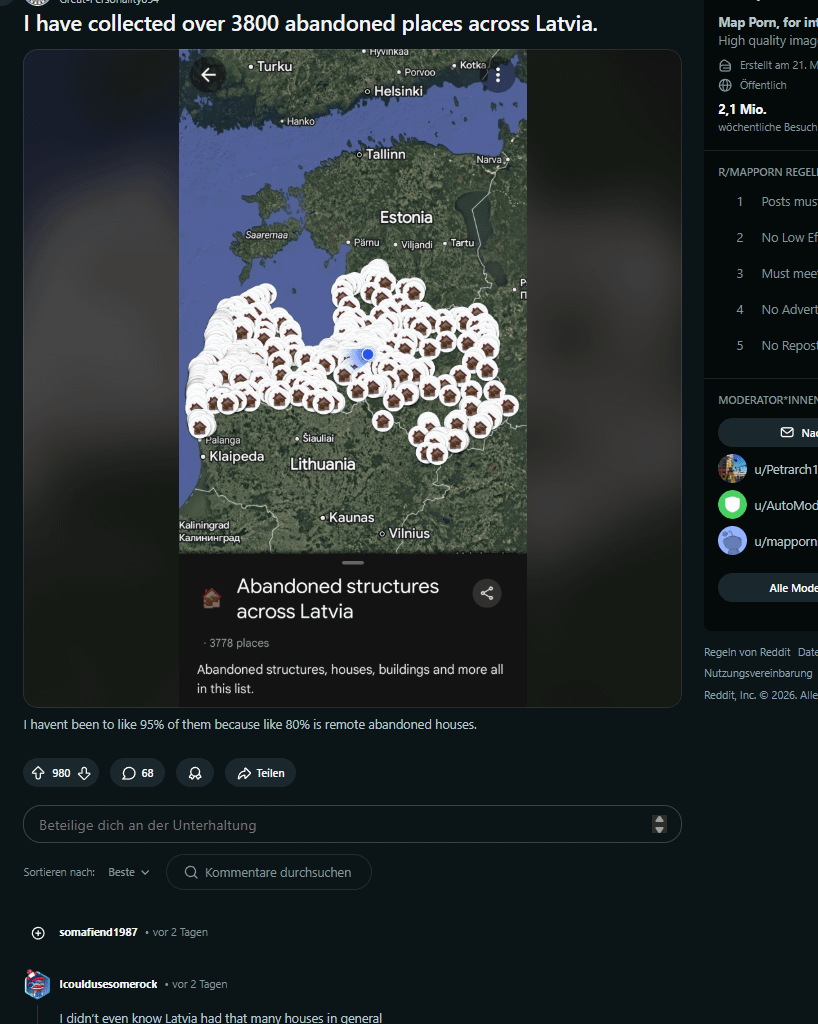Expand rule 4 'No Advert' in sidebar
The width and height of the screenshot is (818, 1024).
pyautogui.click(x=788, y=309)
